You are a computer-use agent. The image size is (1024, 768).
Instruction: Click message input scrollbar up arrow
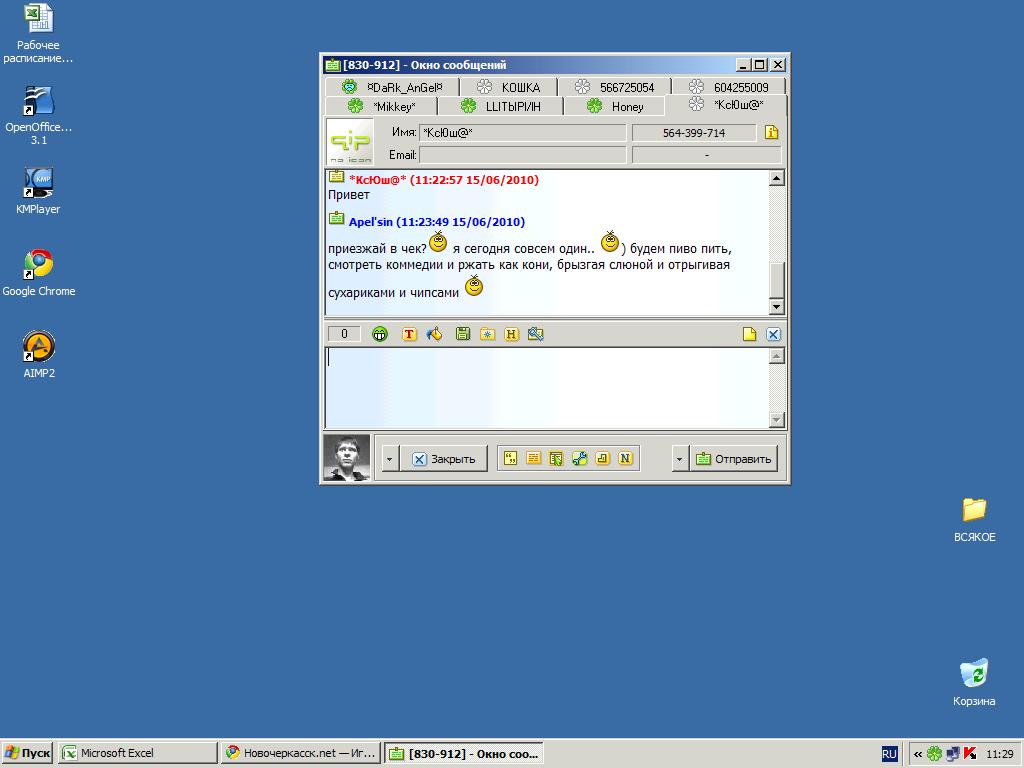(776, 356)
